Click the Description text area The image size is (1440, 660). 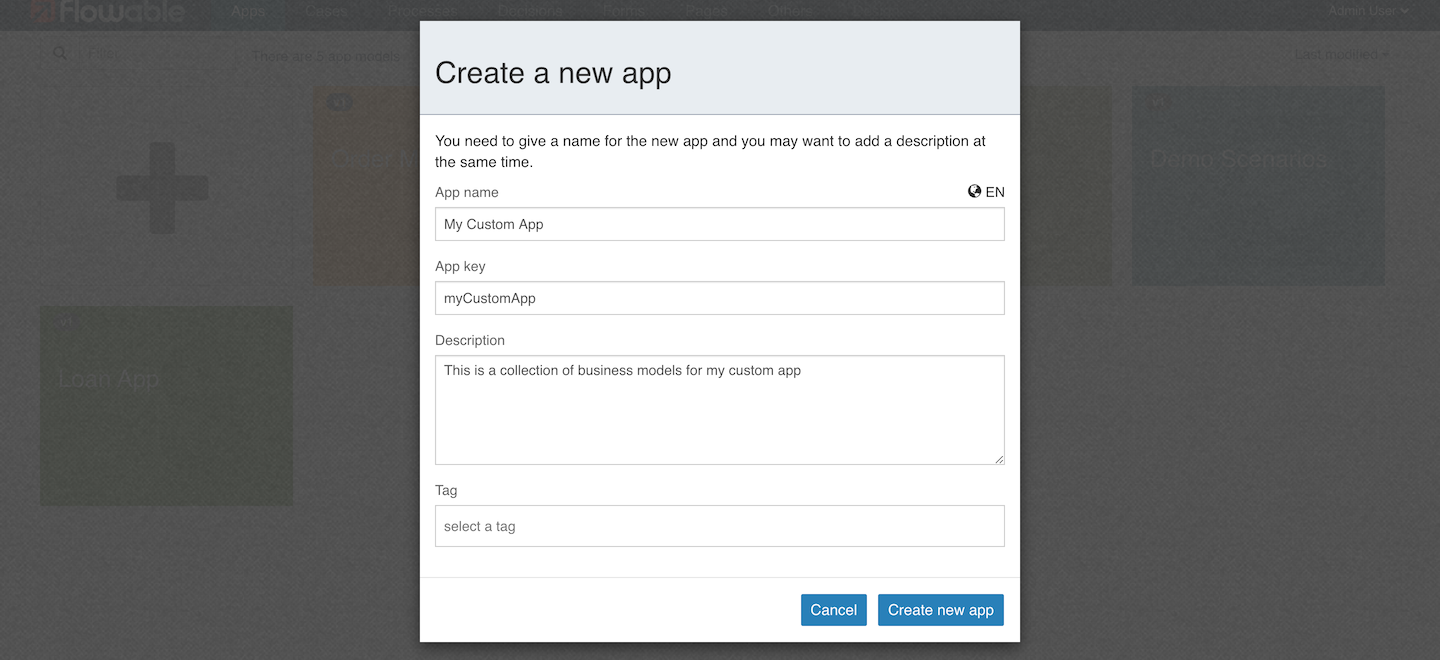pos(719,410)
